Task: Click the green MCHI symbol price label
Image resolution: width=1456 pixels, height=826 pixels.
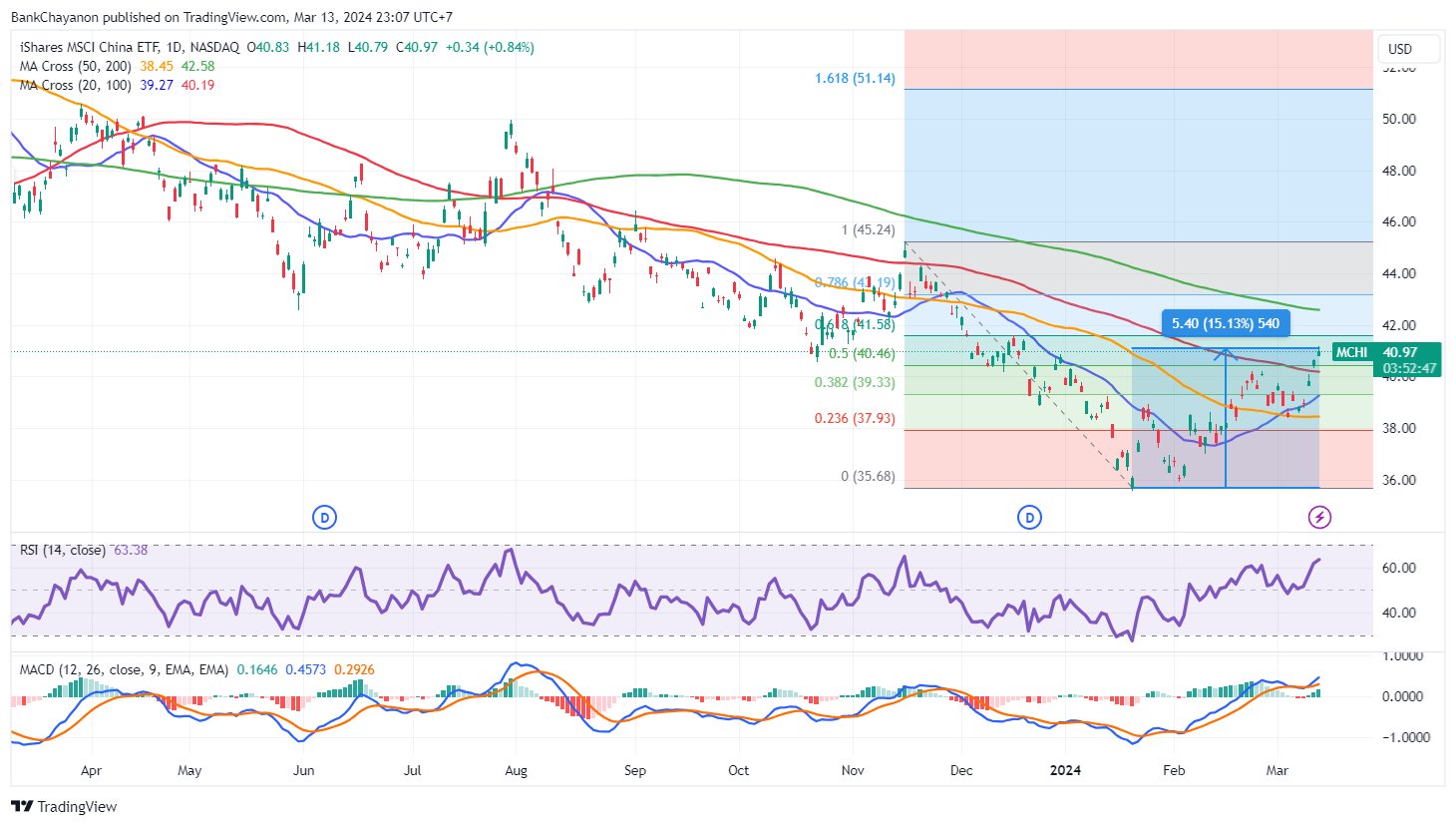Action: pos(1351,352)
